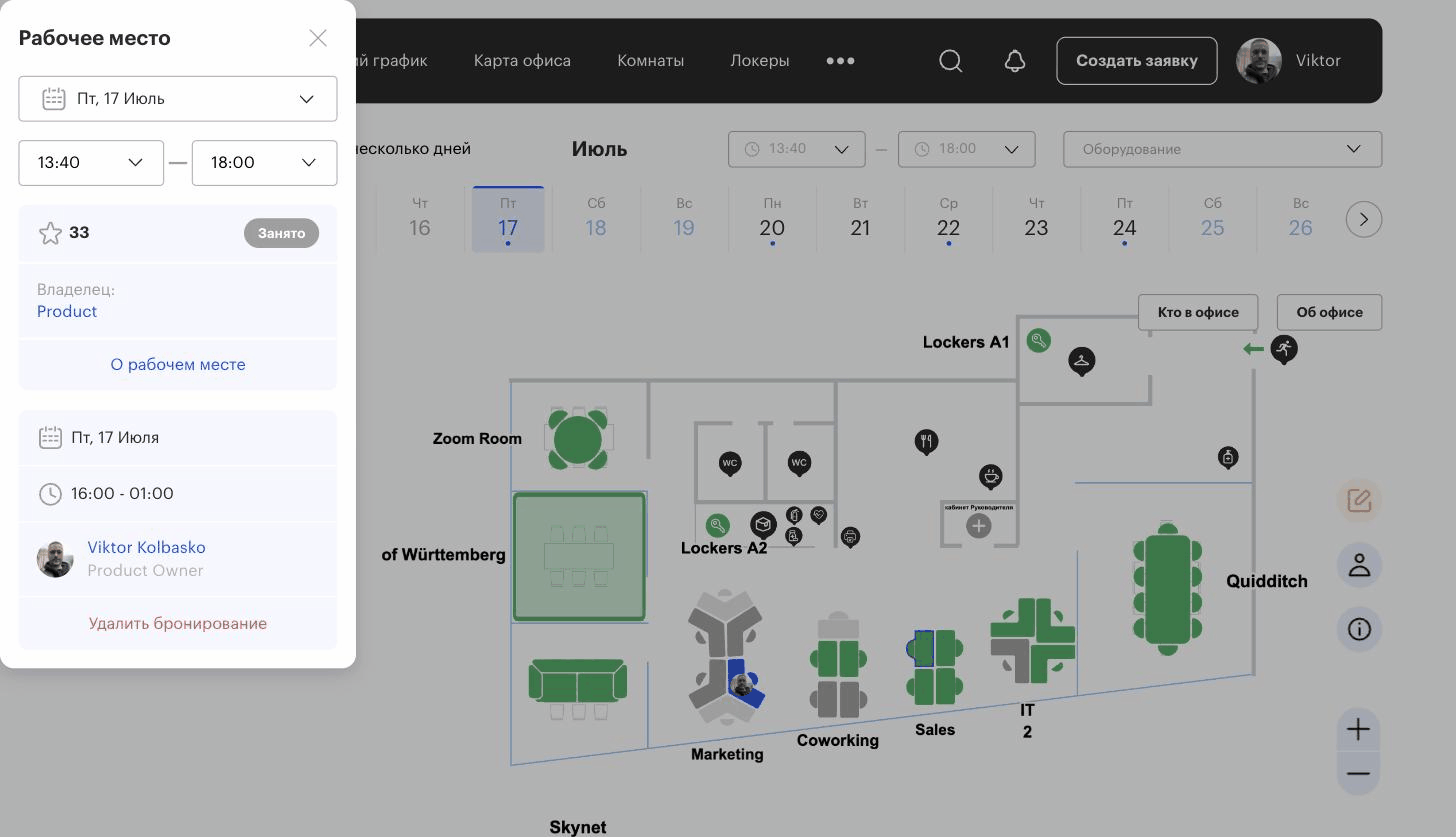Click the person icon on map sidebar
The image size is (1456, 837).
pos(1359,565)
